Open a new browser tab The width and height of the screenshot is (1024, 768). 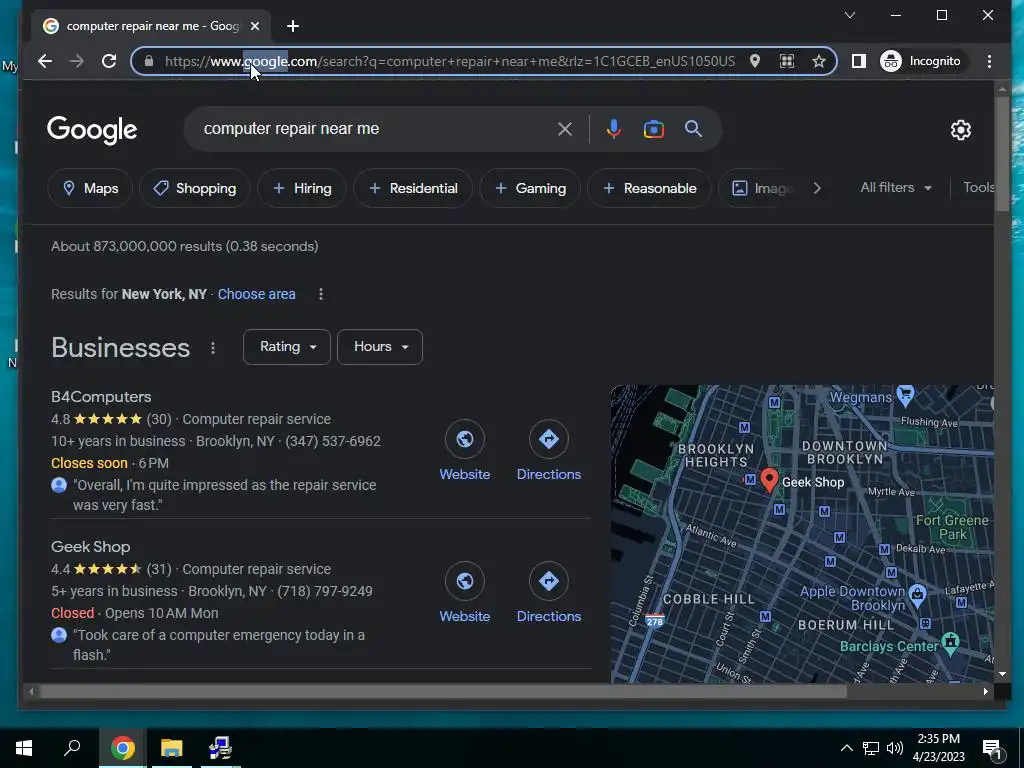click(x=293, y=26)
